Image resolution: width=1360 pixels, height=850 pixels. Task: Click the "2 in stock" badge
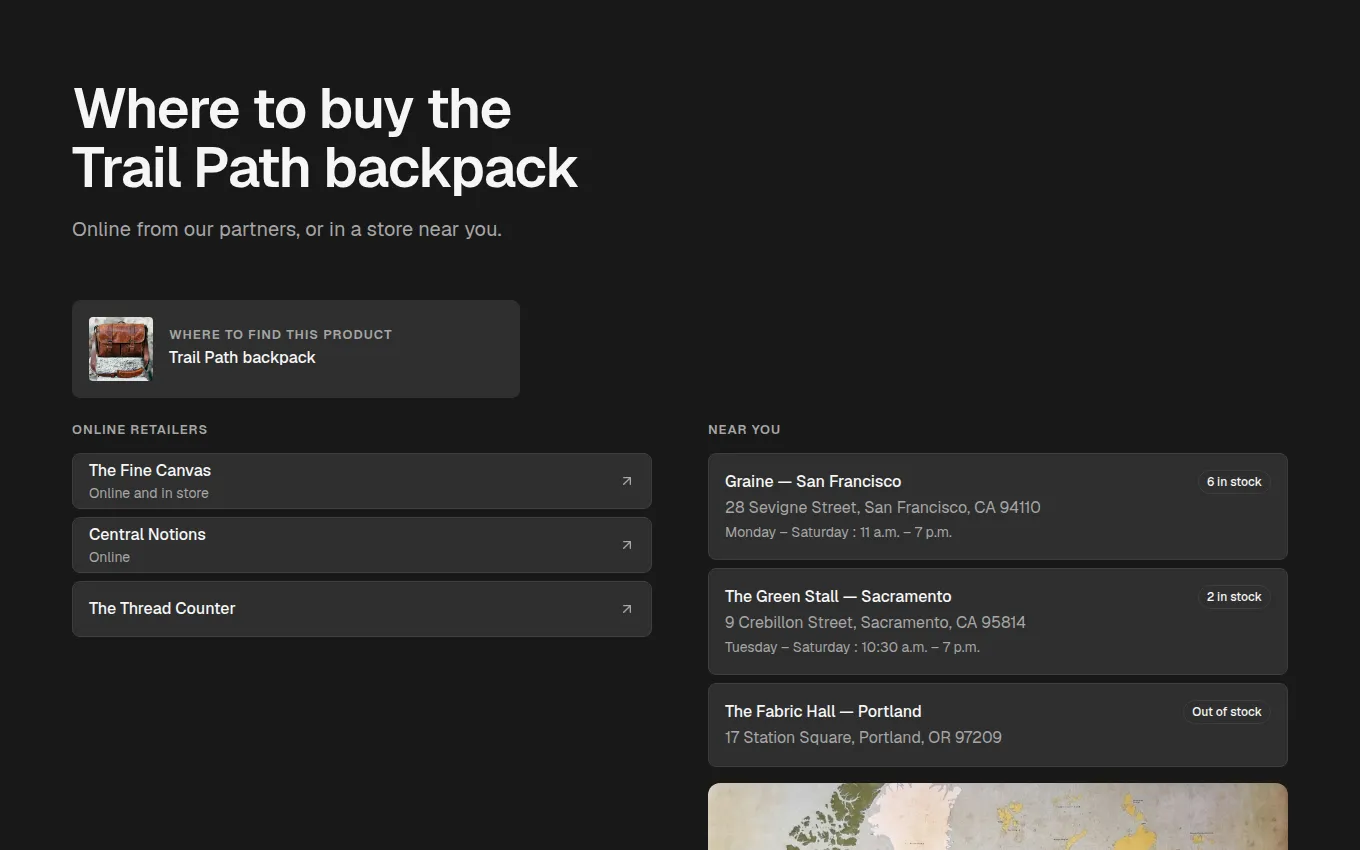[1234, 597]
